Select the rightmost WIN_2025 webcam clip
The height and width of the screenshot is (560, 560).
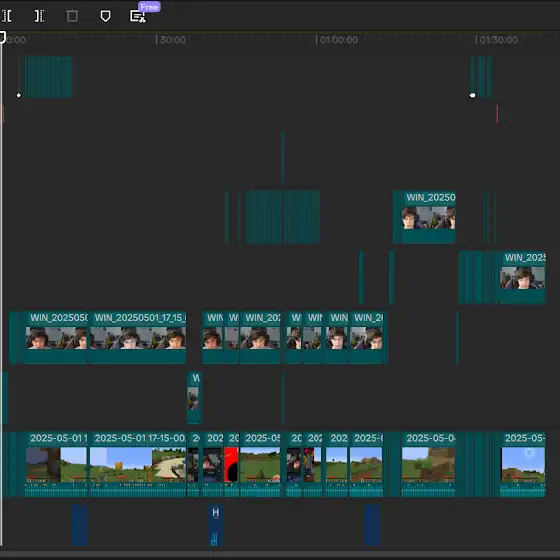pyautogui.click(x=522, y=278)
